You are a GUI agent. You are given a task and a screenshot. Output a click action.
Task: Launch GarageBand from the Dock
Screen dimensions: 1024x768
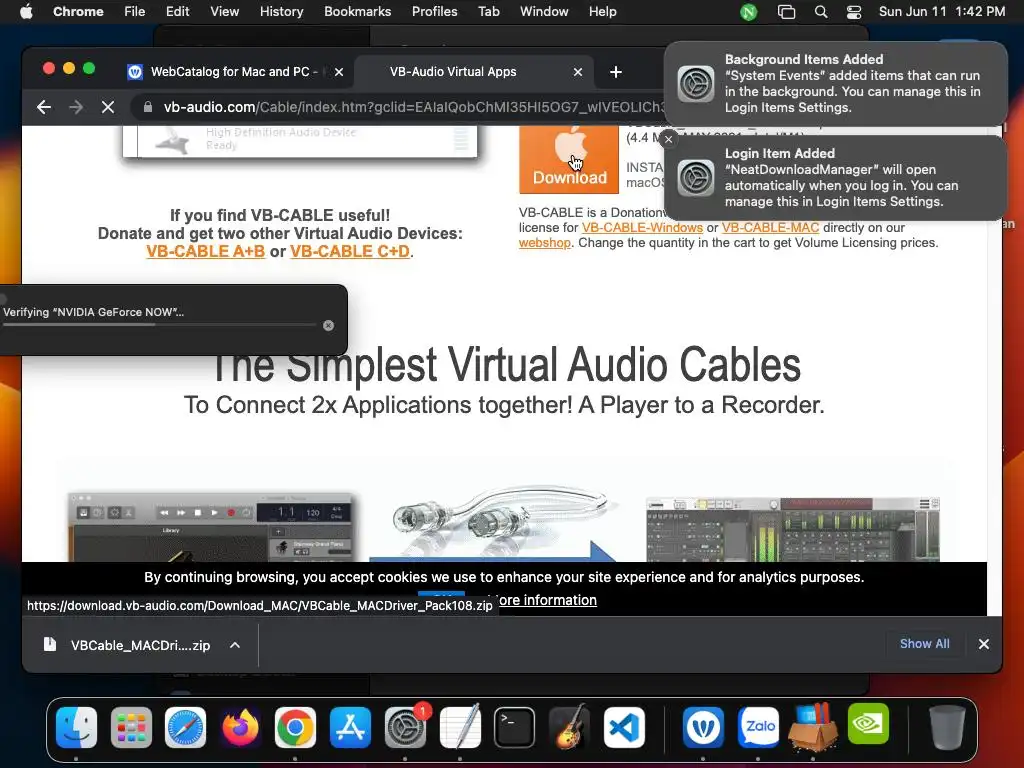569,727
